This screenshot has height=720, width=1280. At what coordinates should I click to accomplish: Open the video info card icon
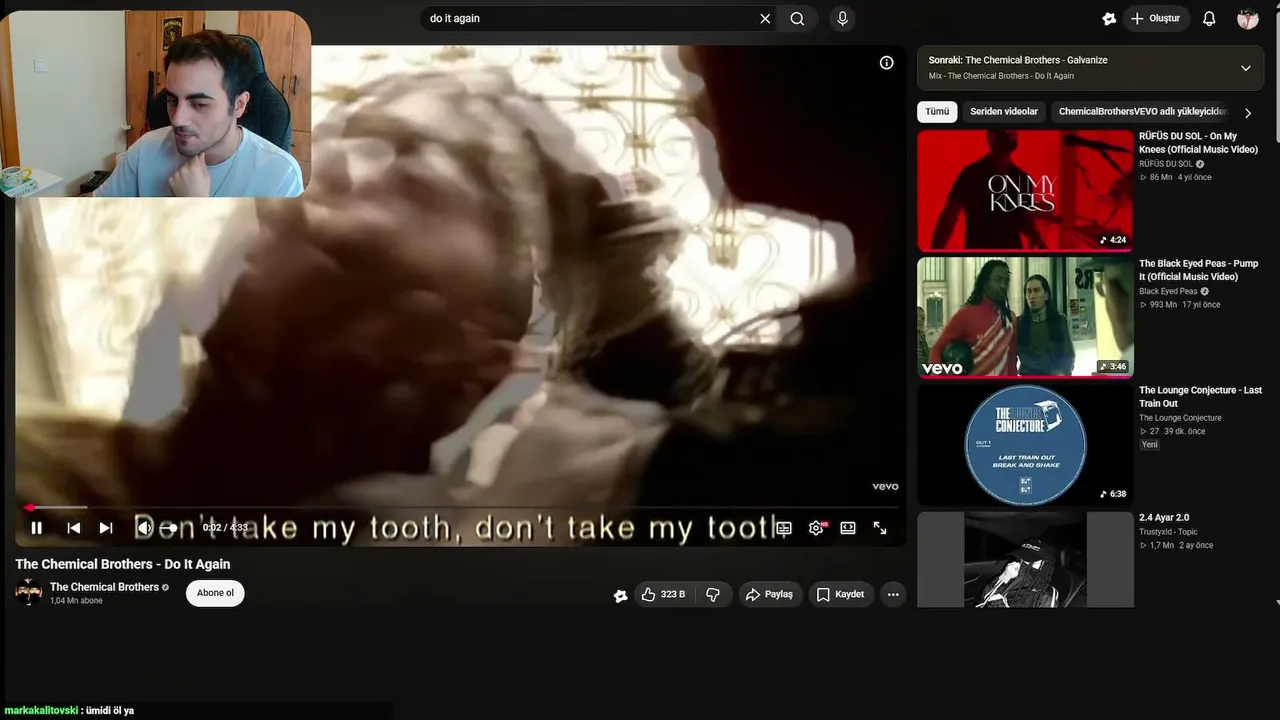pos(886,63)
